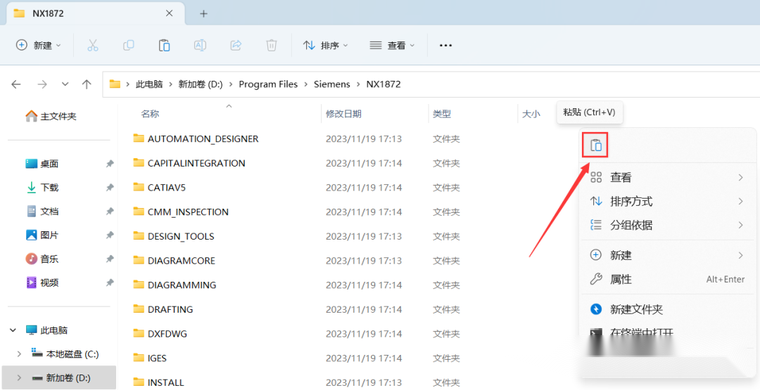Viewport: 760px width, 390px height.
Task: Expand 新建 submenu in context menu
Action: click(668, 255)
